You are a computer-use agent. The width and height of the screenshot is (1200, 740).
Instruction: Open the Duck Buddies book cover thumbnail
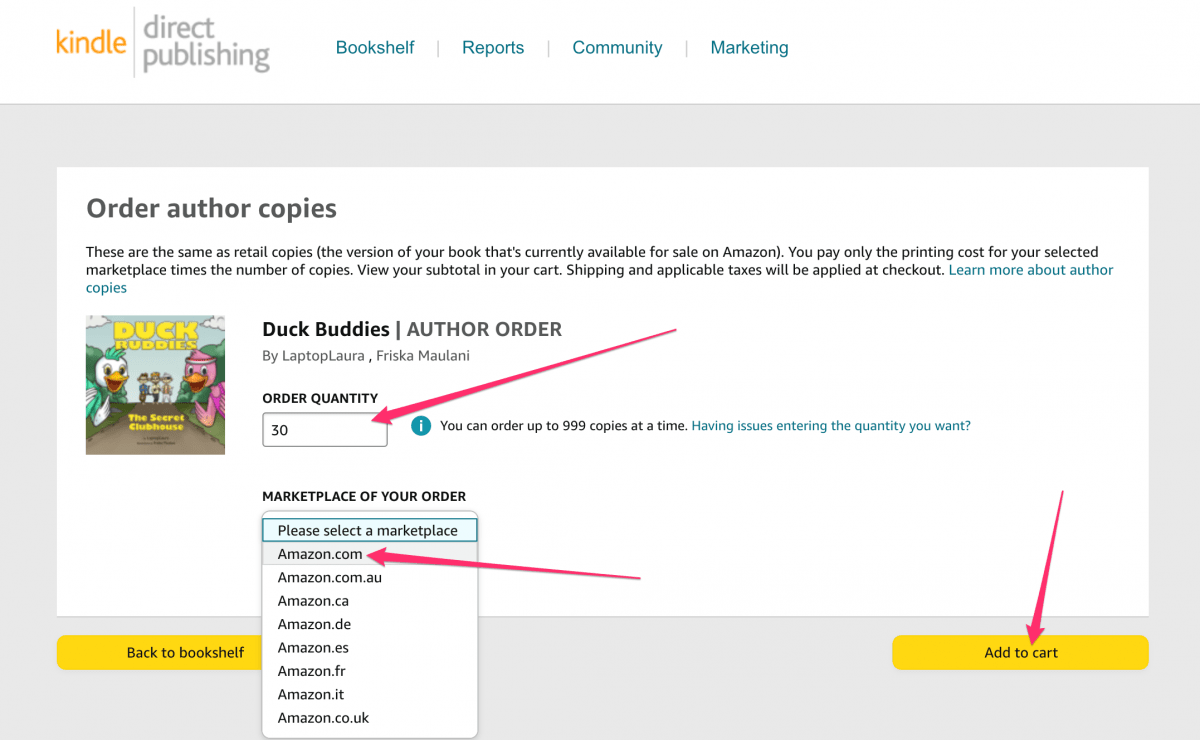pyautogui.click(x=155, y=385)
